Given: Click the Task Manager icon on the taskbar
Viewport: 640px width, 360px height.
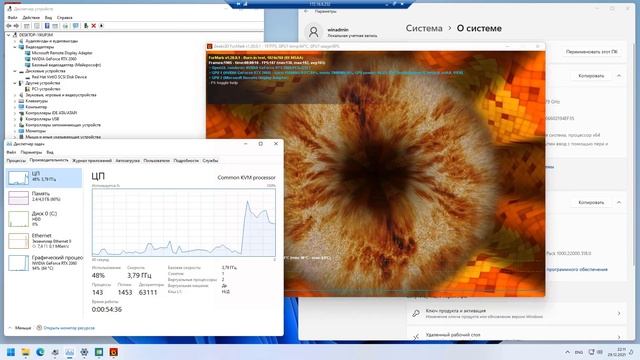Looking at the screenshot, I should click(x=69, y=352).
